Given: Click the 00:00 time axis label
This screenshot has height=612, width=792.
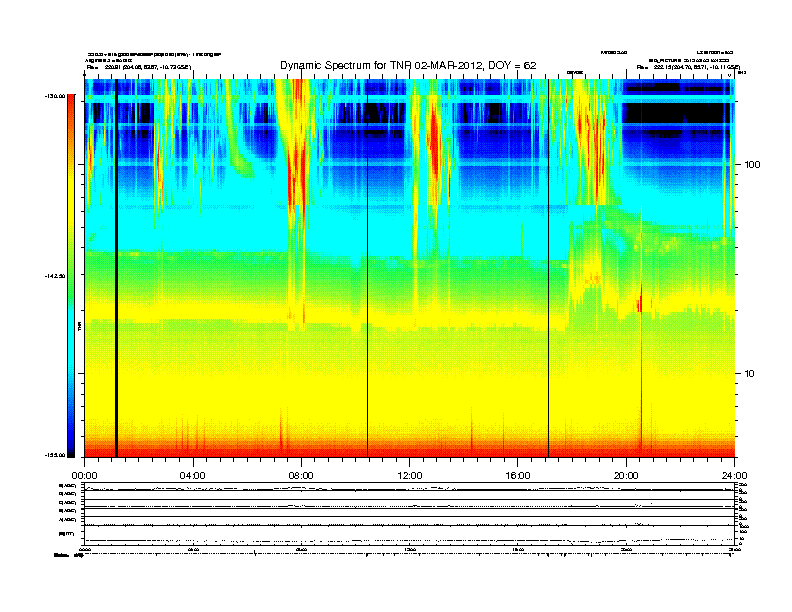Looking at the screenshot, I should coord(84,476).
